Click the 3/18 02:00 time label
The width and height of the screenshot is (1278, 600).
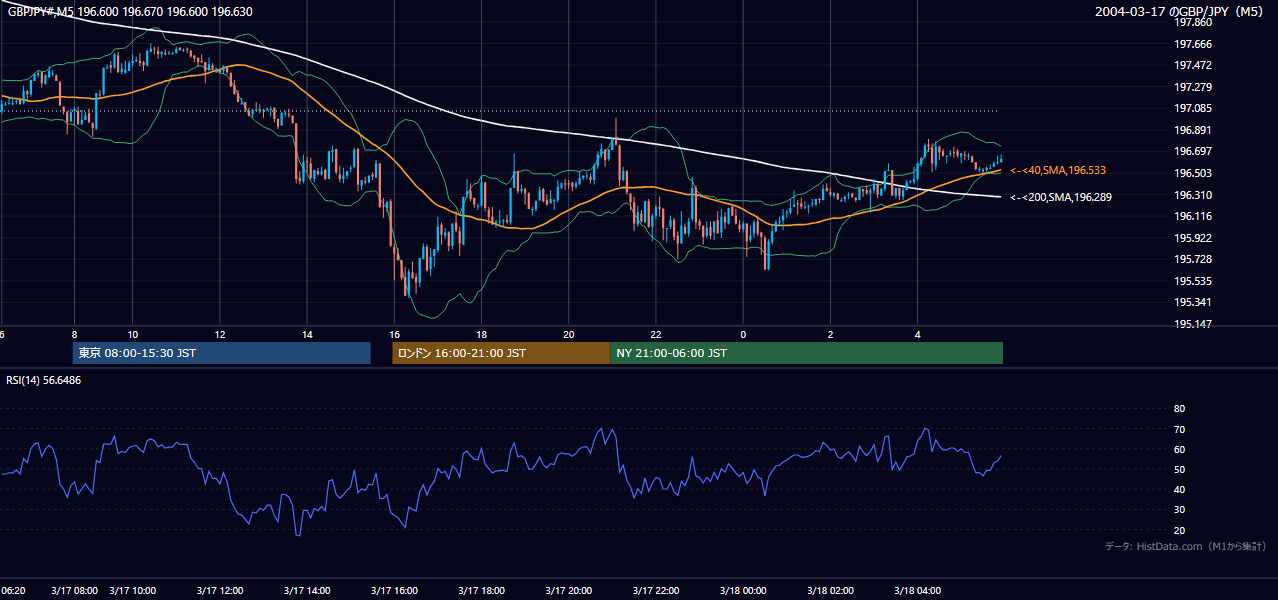pos(831,590)
